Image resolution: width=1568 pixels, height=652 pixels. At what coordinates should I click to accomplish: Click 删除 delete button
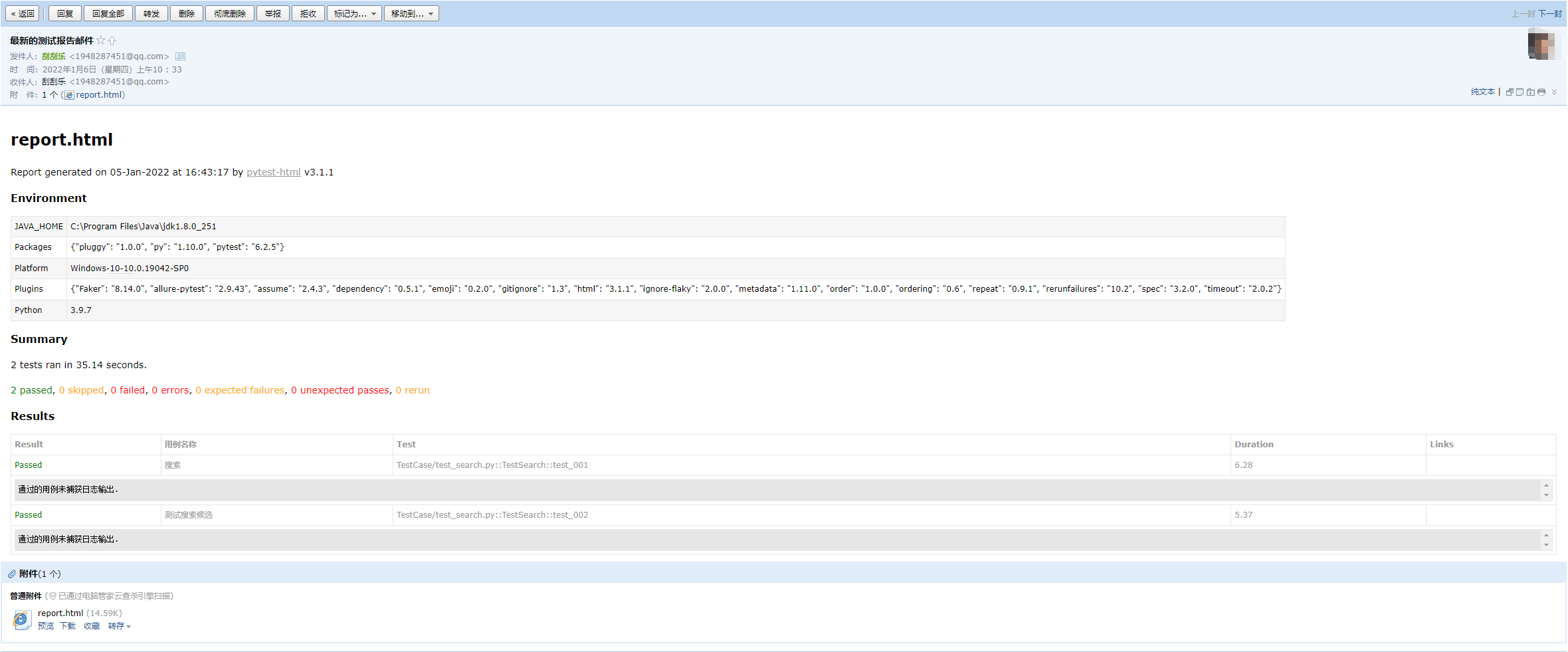click(187, 13)
